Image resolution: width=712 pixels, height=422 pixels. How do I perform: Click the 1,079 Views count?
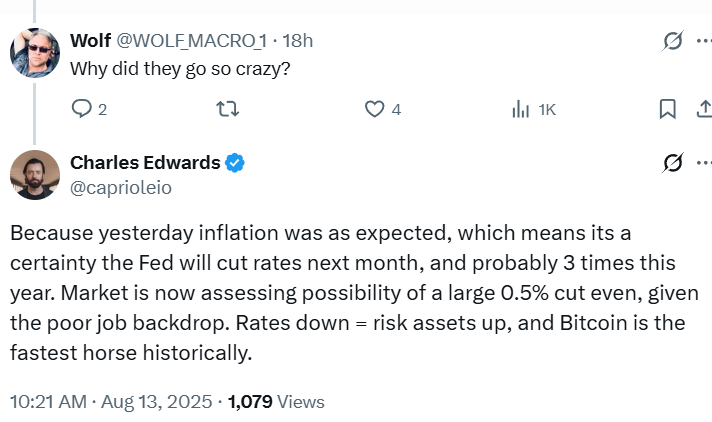click(x=276, y=402)
